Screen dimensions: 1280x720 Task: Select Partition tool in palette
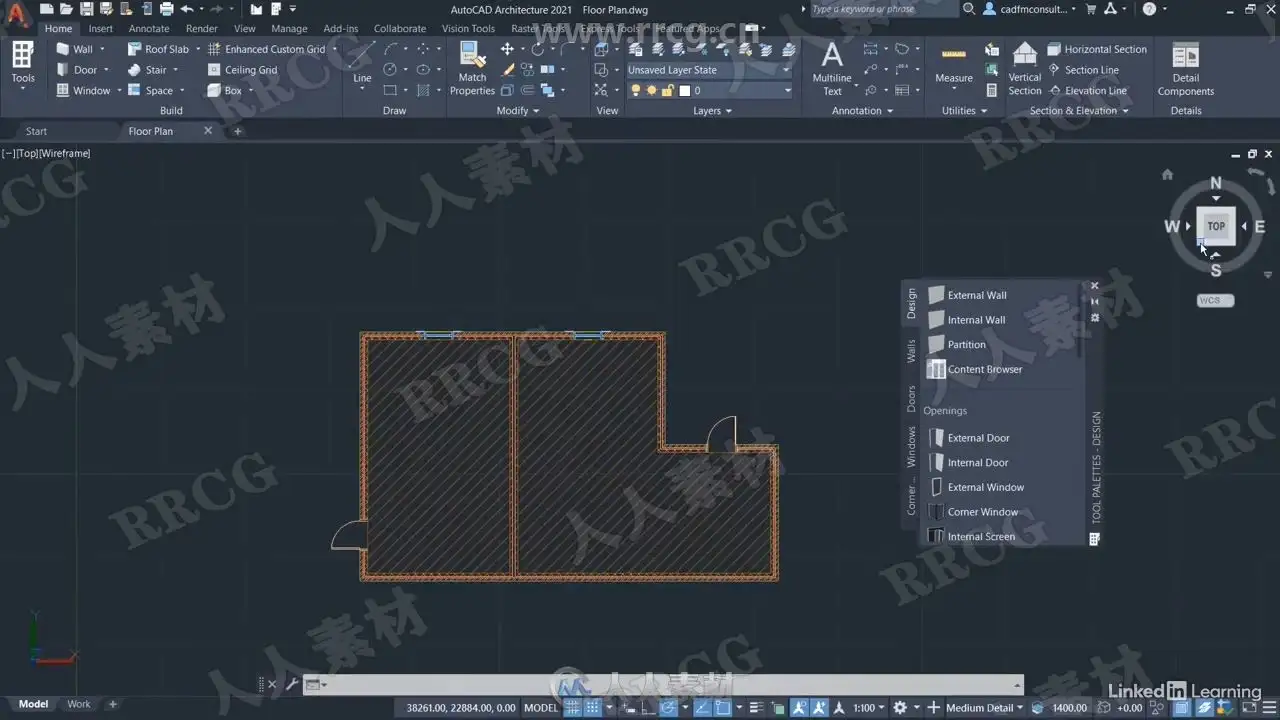(x=956, y=344)
